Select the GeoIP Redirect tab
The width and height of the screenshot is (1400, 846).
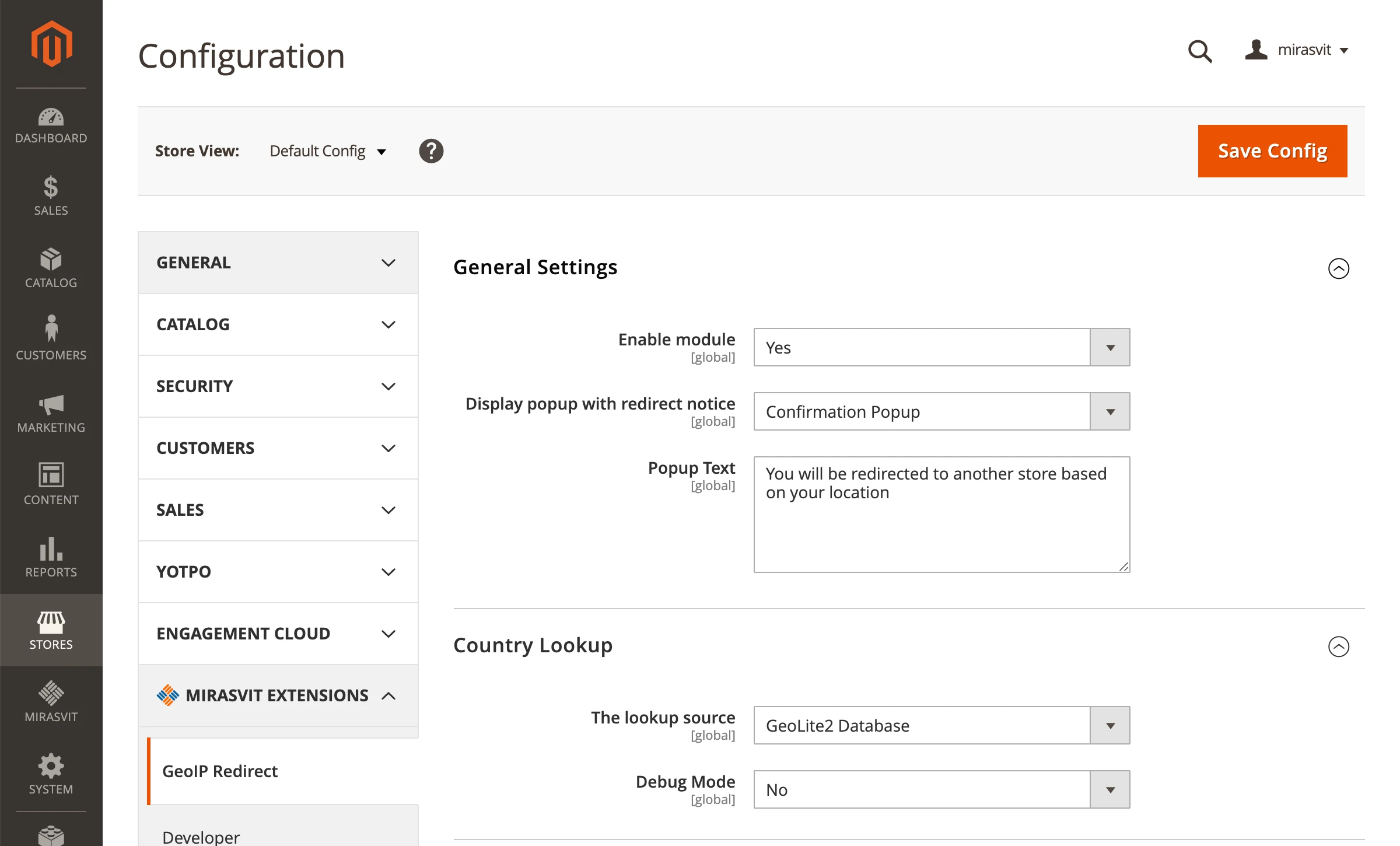tap(220, 771)
